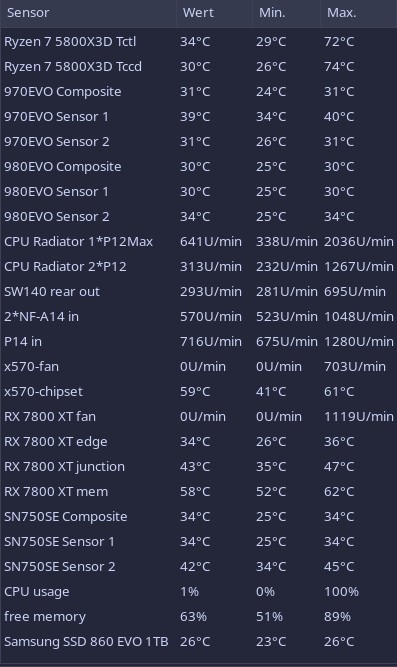Select the SW140 rear out row
397x667 pixels.
pos(198,292)
